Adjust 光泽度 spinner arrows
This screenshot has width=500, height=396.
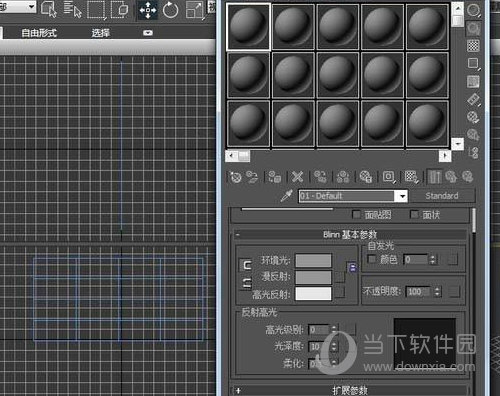pyautogui.click(x=334, y=347)
